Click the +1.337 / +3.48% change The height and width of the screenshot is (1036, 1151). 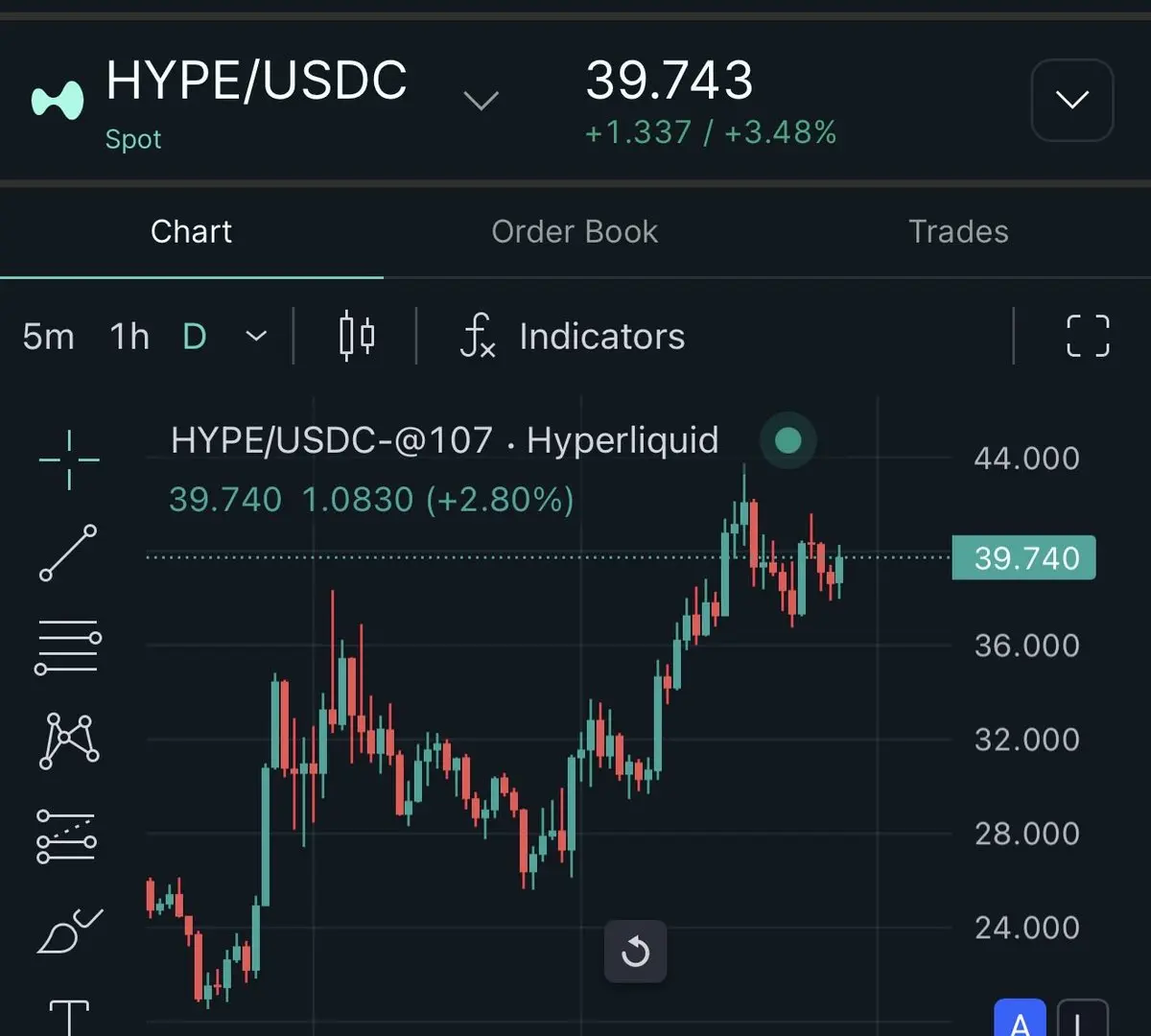(711, 132)
